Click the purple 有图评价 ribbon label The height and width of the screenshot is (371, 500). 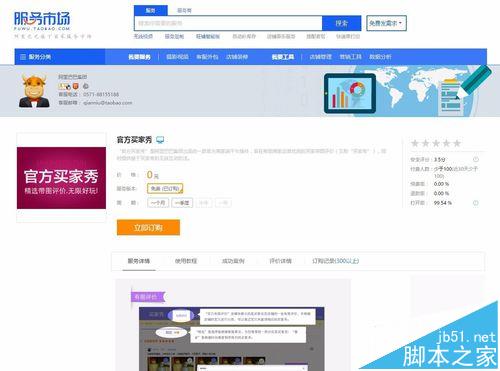click(x=148, y=297)
